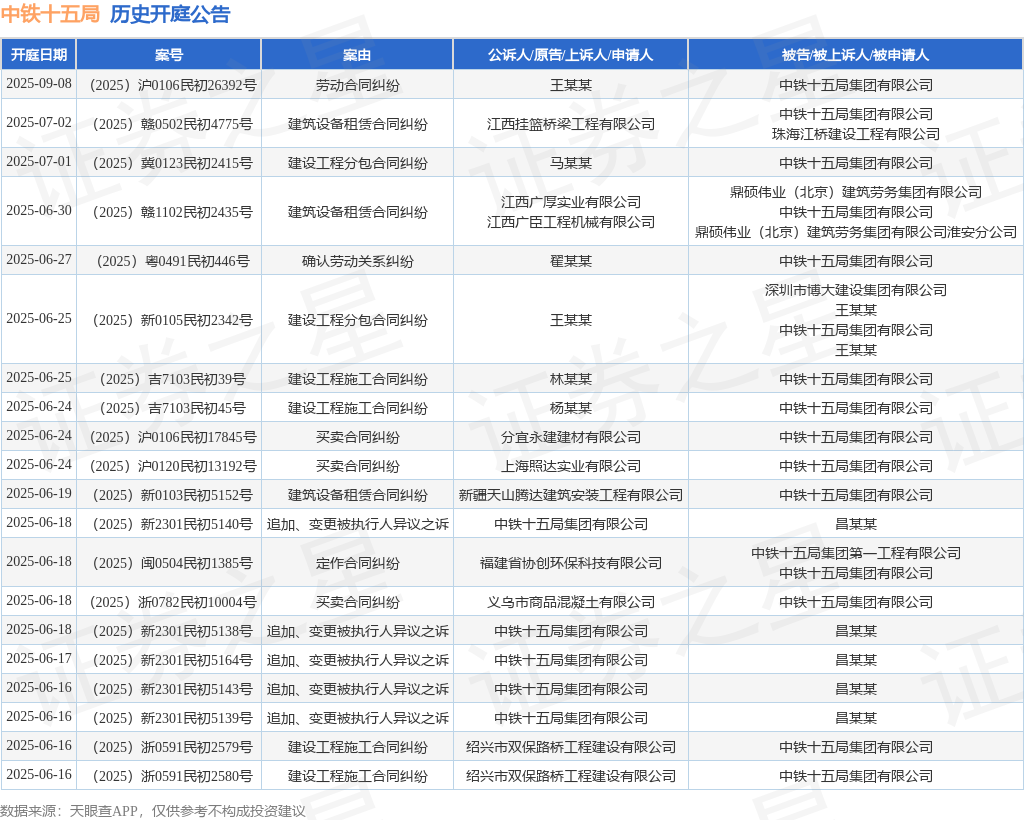This screenshot has height=820, width=1024.
Task: Click 确认劳动关系纠纷 case cause
Action: tap(357, 261)
